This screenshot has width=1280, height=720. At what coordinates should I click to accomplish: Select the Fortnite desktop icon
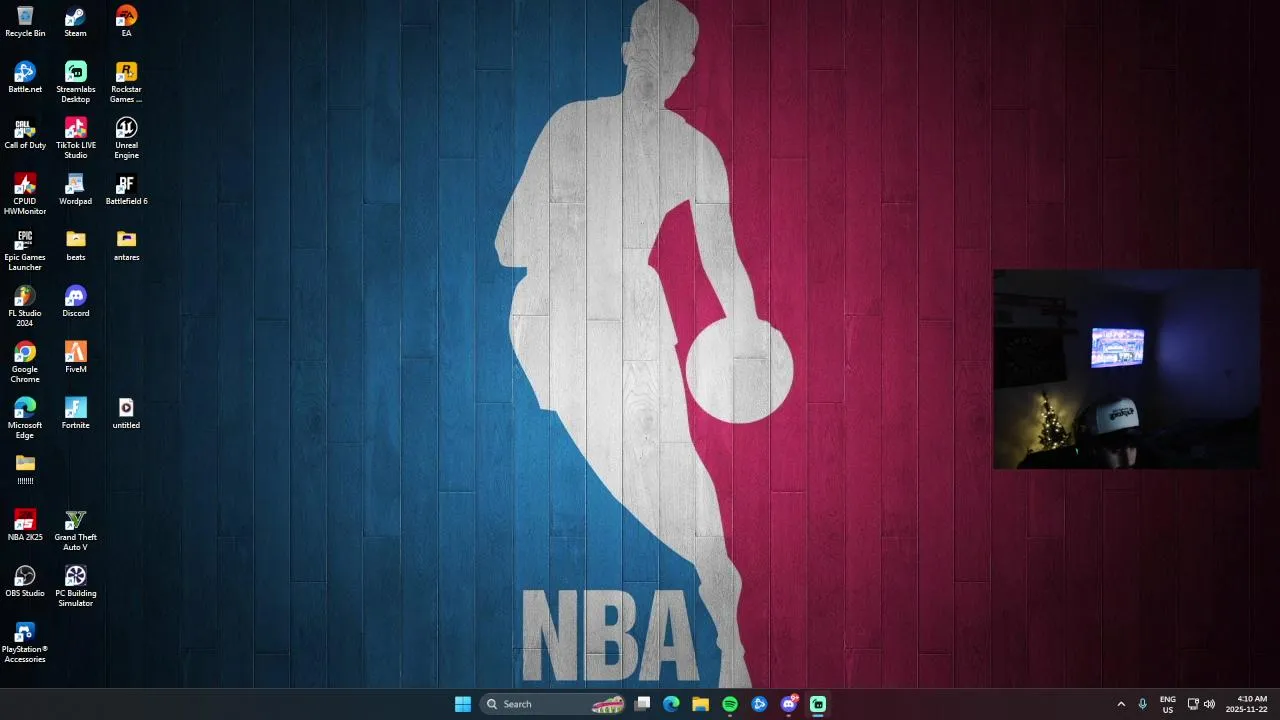tap(75, 413)
